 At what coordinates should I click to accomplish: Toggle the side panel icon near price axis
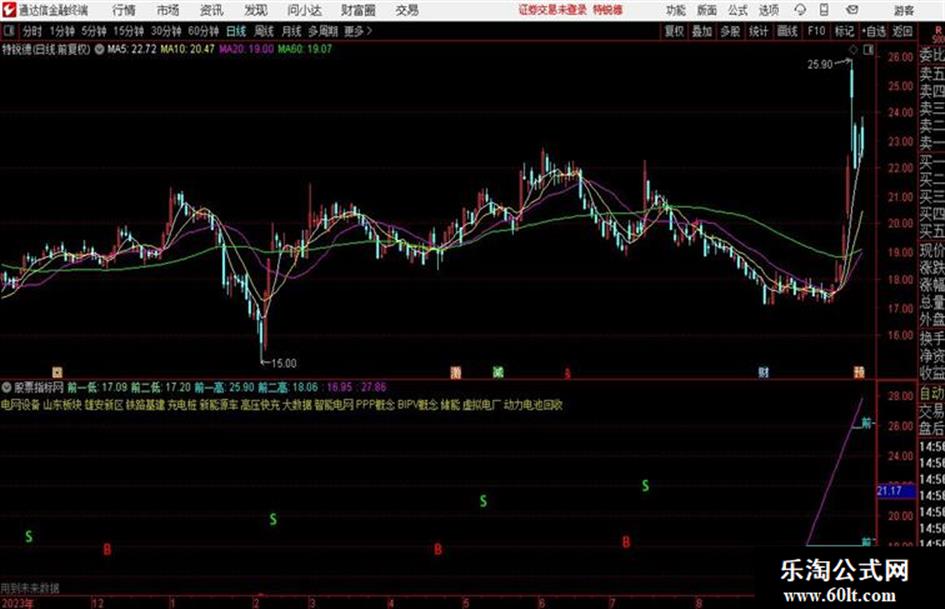pos(868,50)
